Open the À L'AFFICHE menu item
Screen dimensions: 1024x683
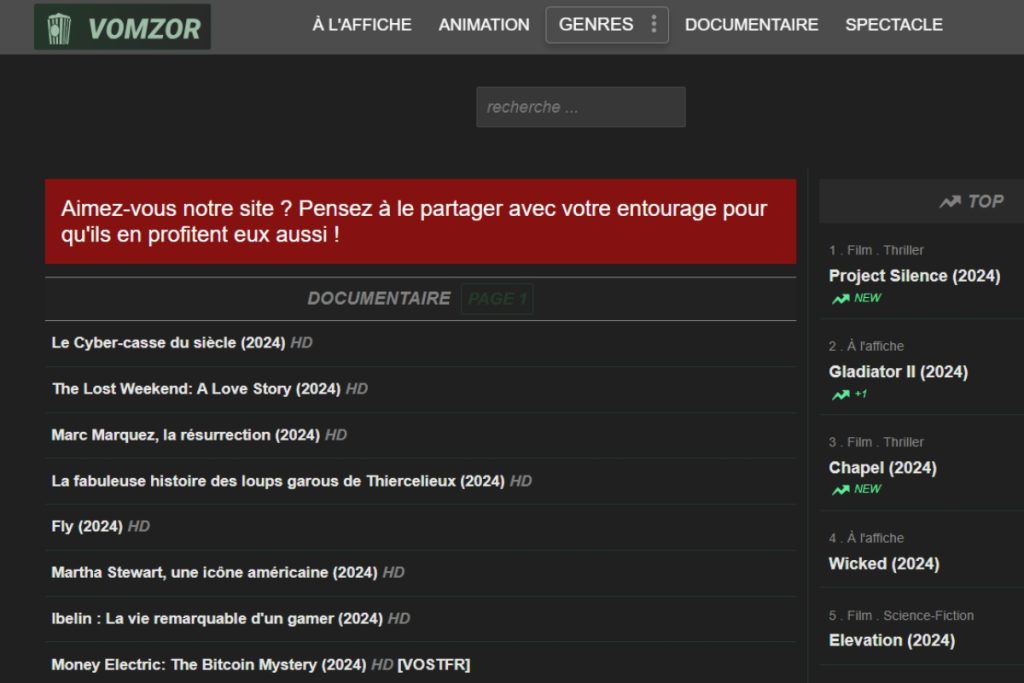362,24
